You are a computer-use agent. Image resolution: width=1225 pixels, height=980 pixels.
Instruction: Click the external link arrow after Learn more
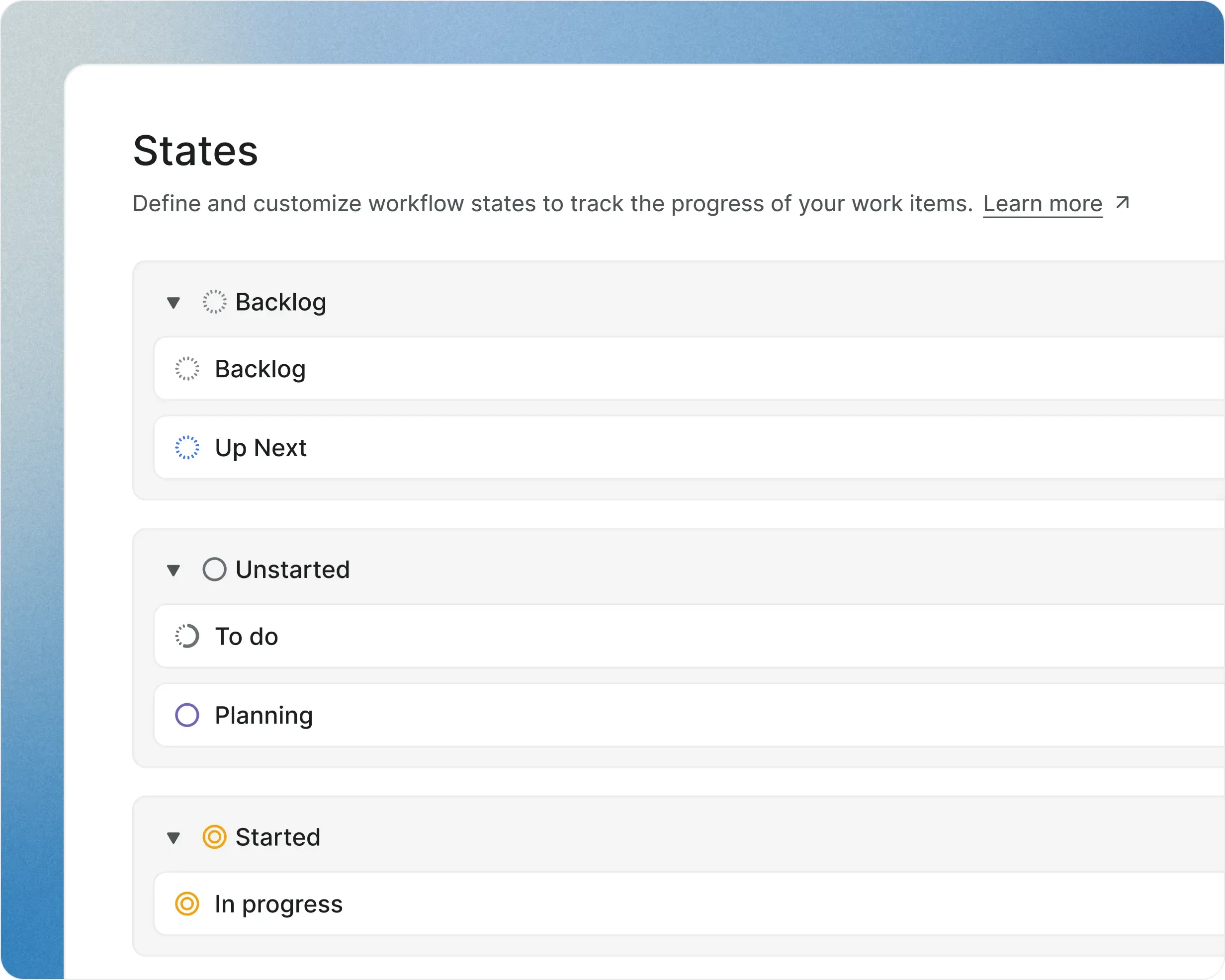1122,203
